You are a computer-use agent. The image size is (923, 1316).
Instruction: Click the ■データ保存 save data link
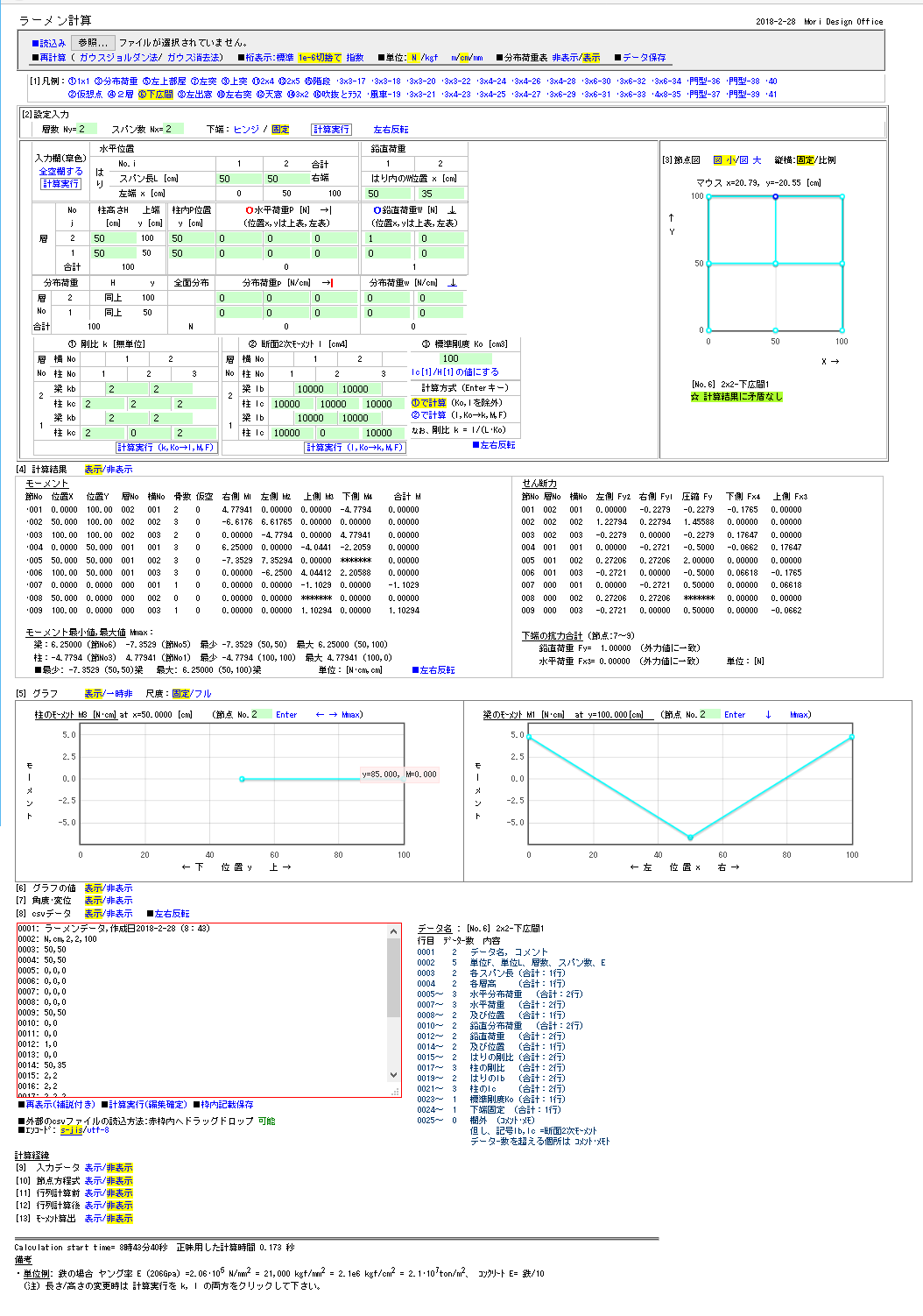pos(640,58)
